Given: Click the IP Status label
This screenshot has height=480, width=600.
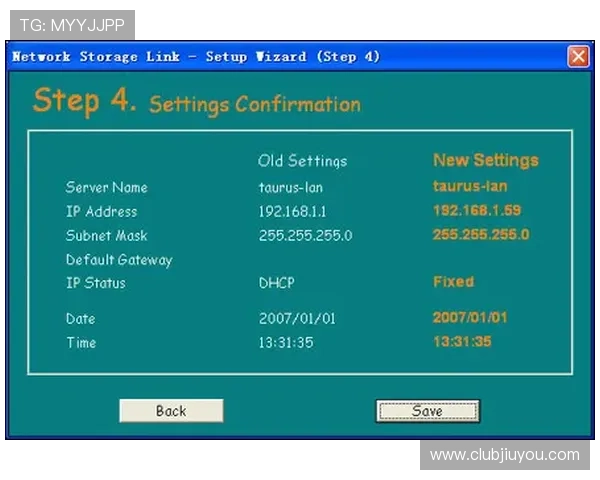Looking at the screenshot, I should coord(96,283).
